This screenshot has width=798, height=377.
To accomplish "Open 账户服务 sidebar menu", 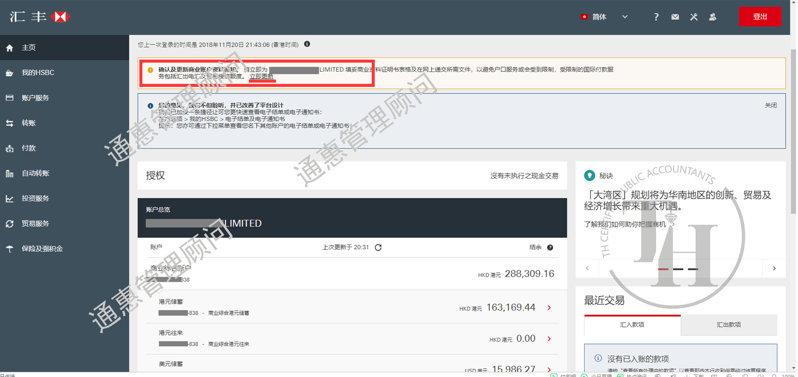I will point(64,98).
